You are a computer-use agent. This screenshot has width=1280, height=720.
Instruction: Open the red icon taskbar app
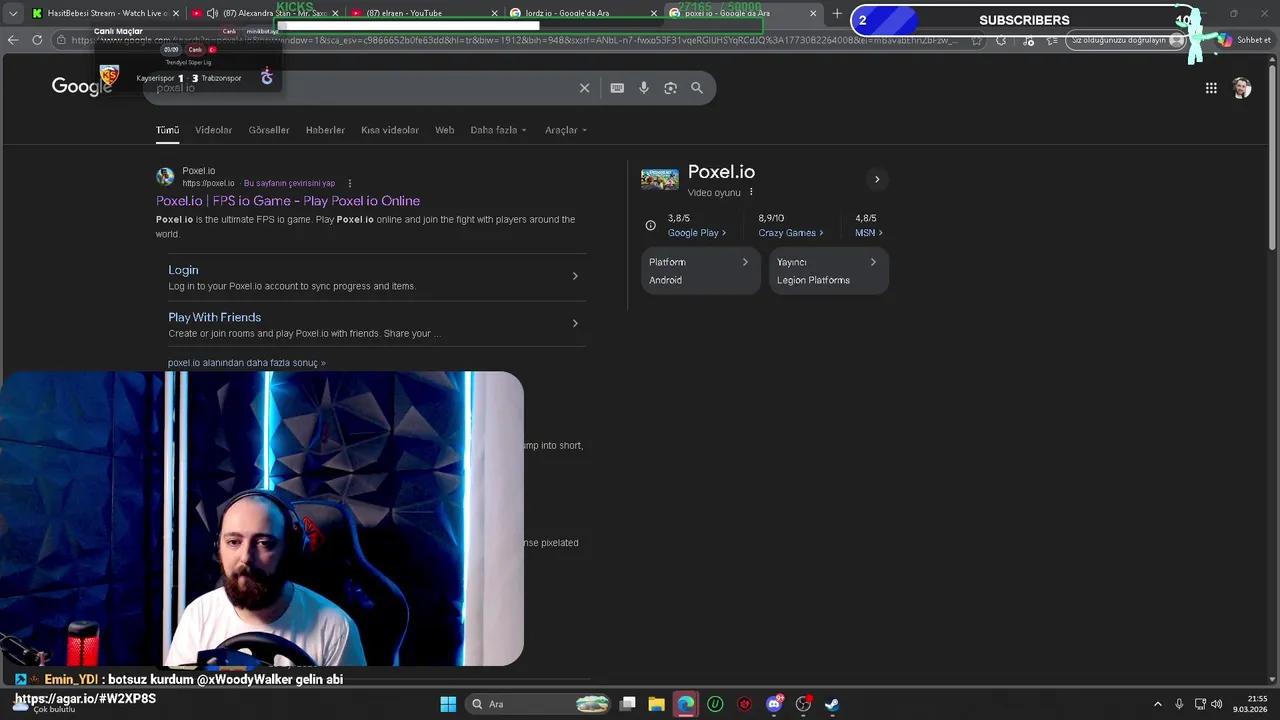[744, 704]
